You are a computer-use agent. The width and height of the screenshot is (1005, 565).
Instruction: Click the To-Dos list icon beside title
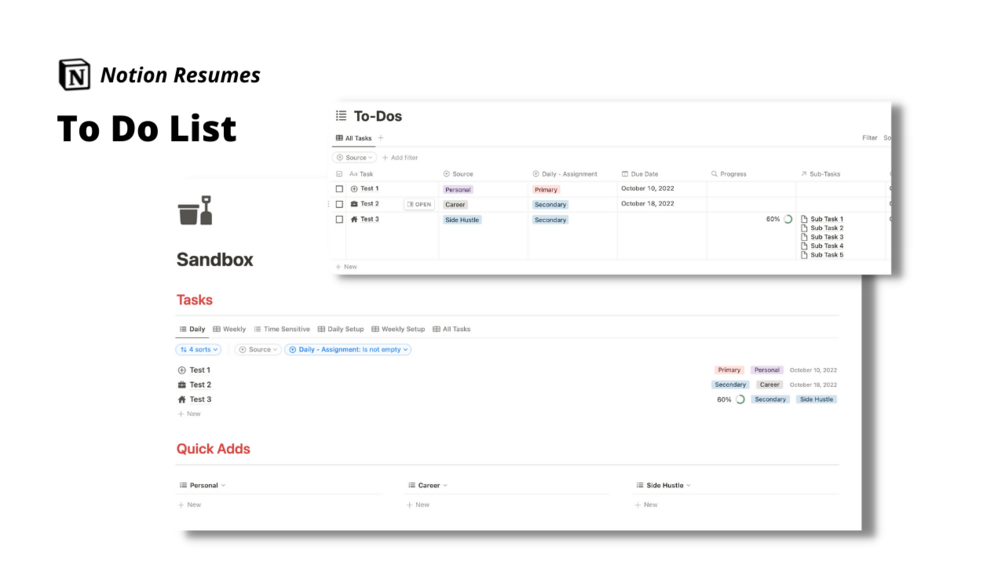[x=341, y=116]
